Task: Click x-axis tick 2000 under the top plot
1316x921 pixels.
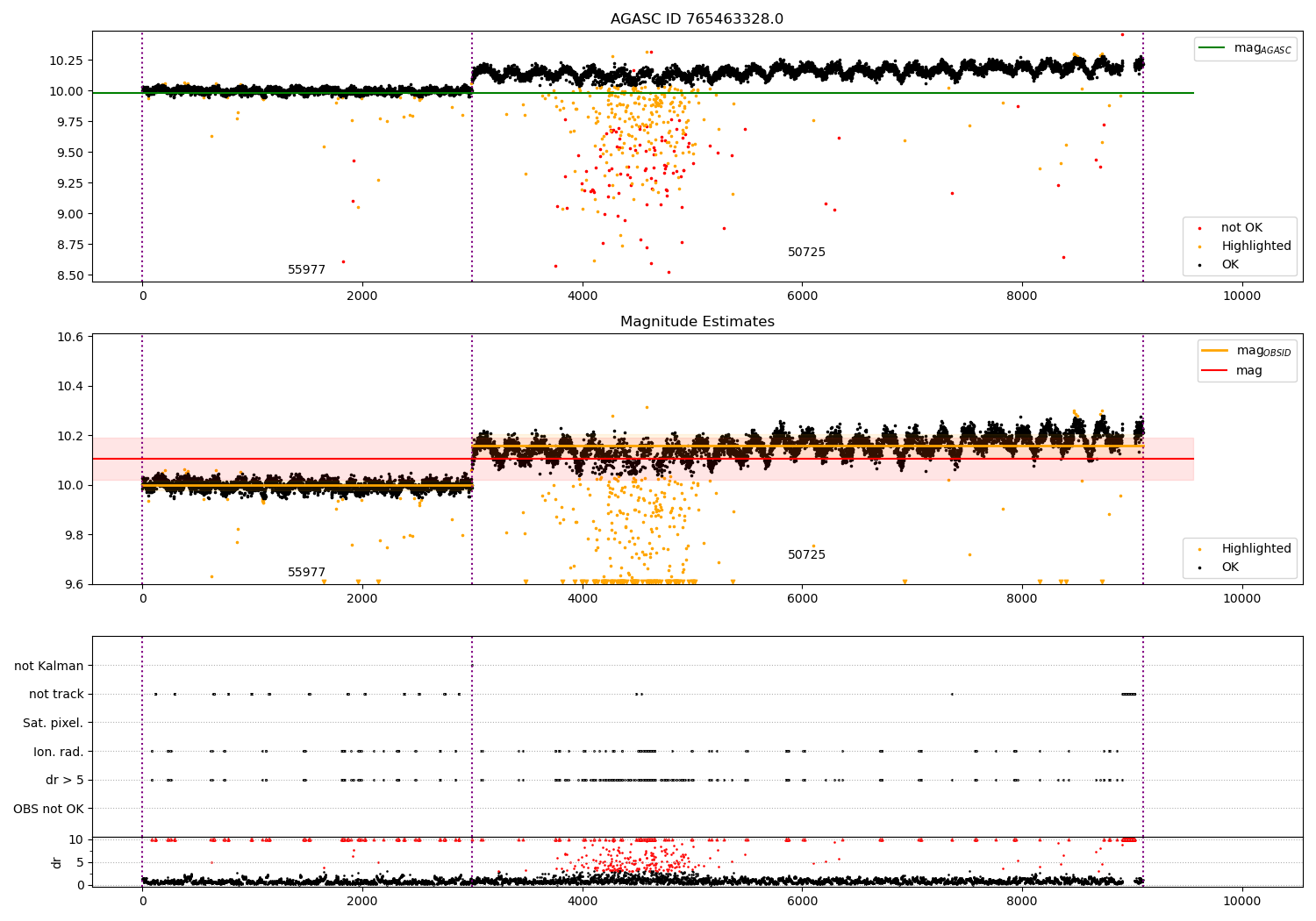Action: click(x=362, y=296)
